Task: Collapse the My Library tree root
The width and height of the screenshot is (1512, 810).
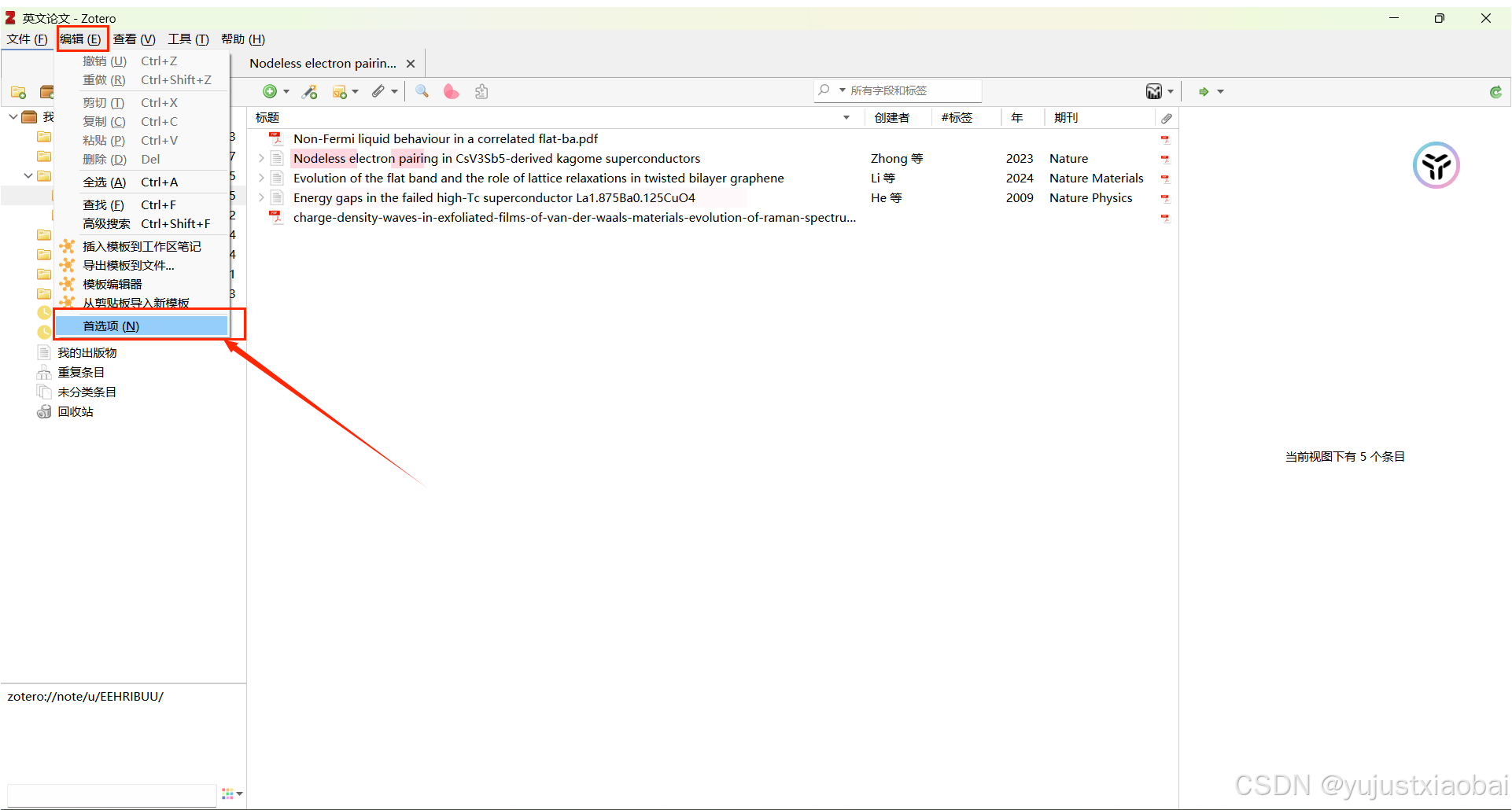Action: (x=13, y=116)
